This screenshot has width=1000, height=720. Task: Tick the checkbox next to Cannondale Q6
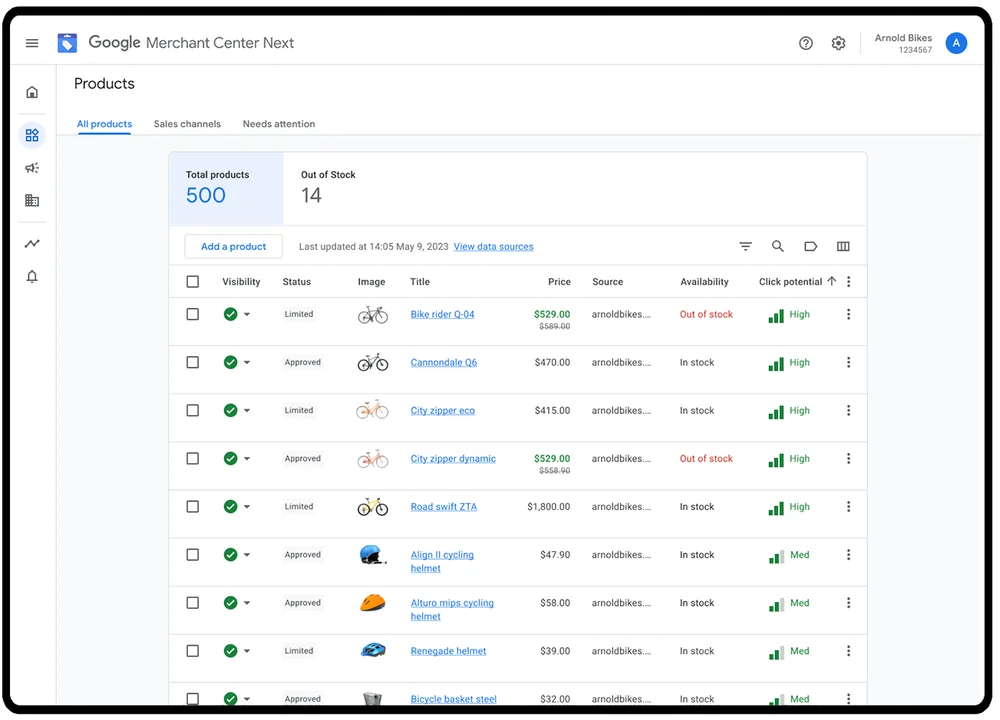(192, 362)
